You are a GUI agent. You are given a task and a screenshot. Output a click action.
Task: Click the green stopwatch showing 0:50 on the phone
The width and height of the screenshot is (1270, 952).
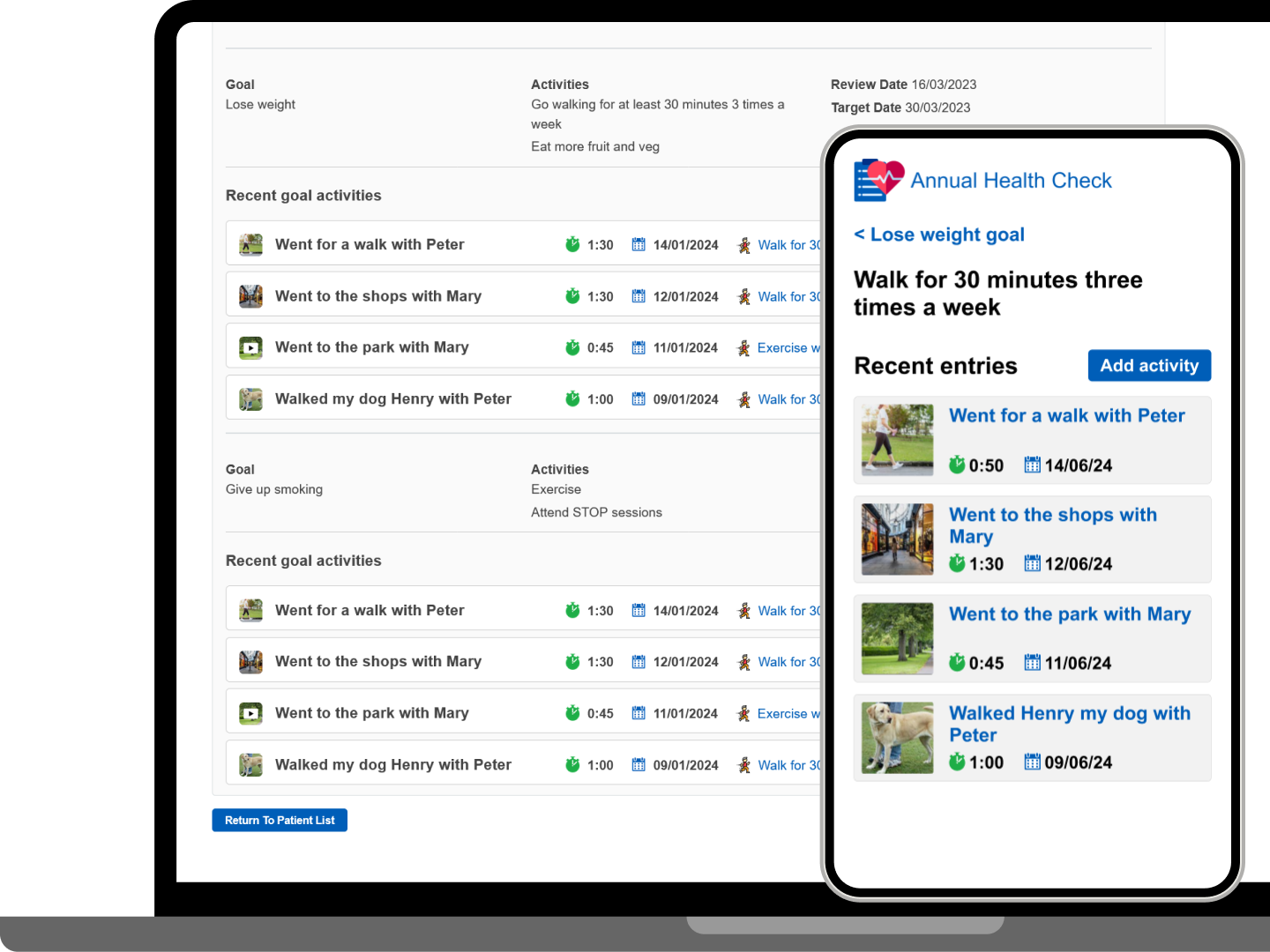point(958,465)
